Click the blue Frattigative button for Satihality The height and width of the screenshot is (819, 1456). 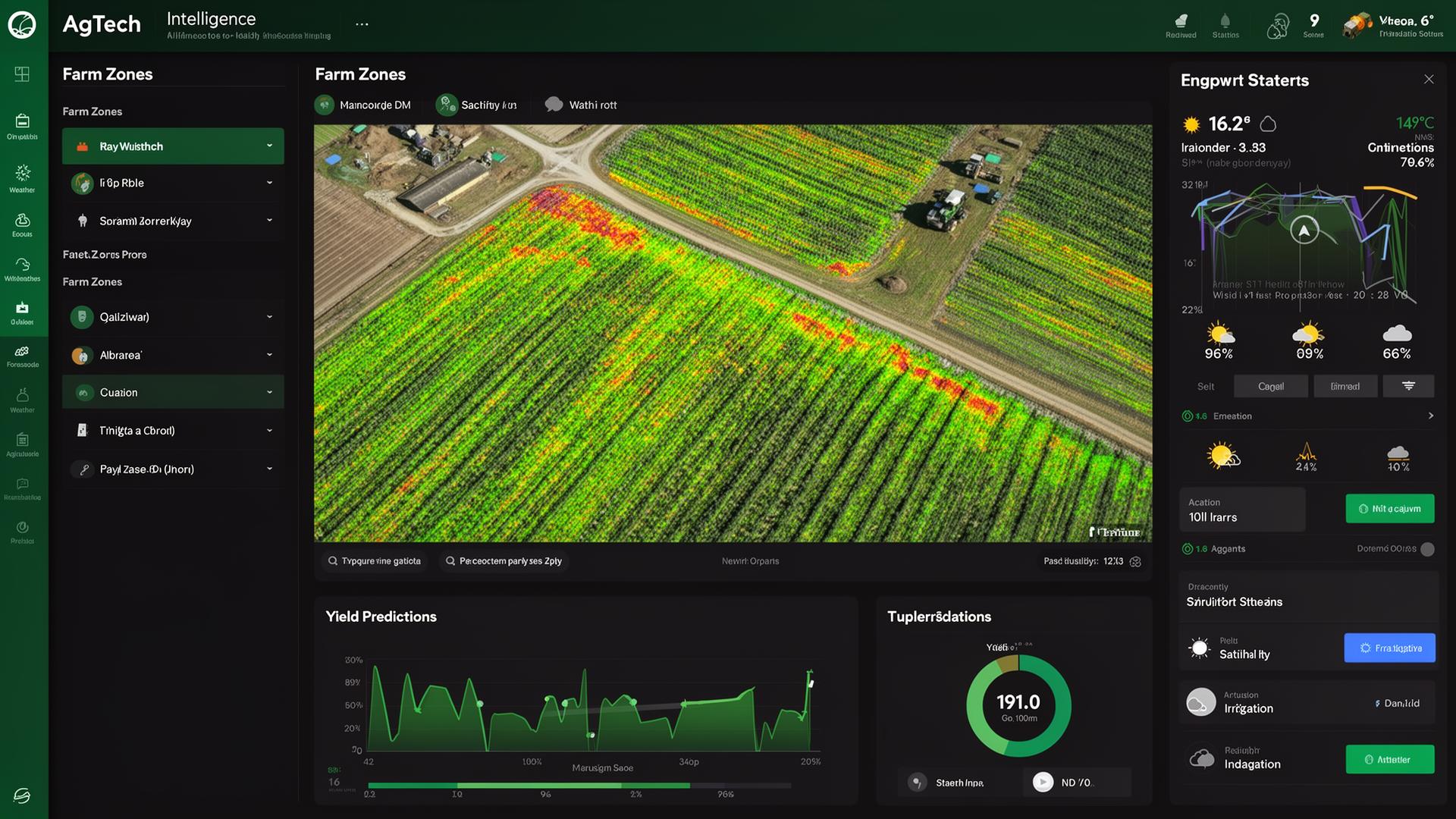1389,648
